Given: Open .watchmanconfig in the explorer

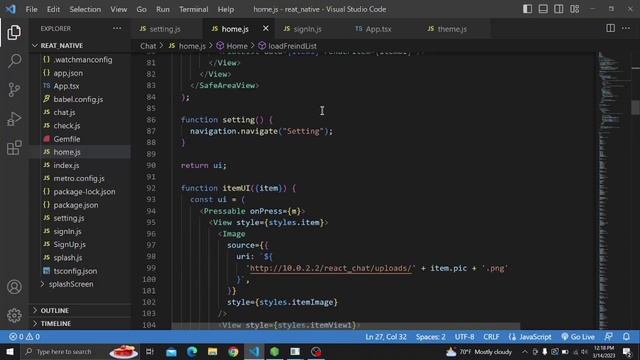Looking at the screenshot, I should (80, 60).
